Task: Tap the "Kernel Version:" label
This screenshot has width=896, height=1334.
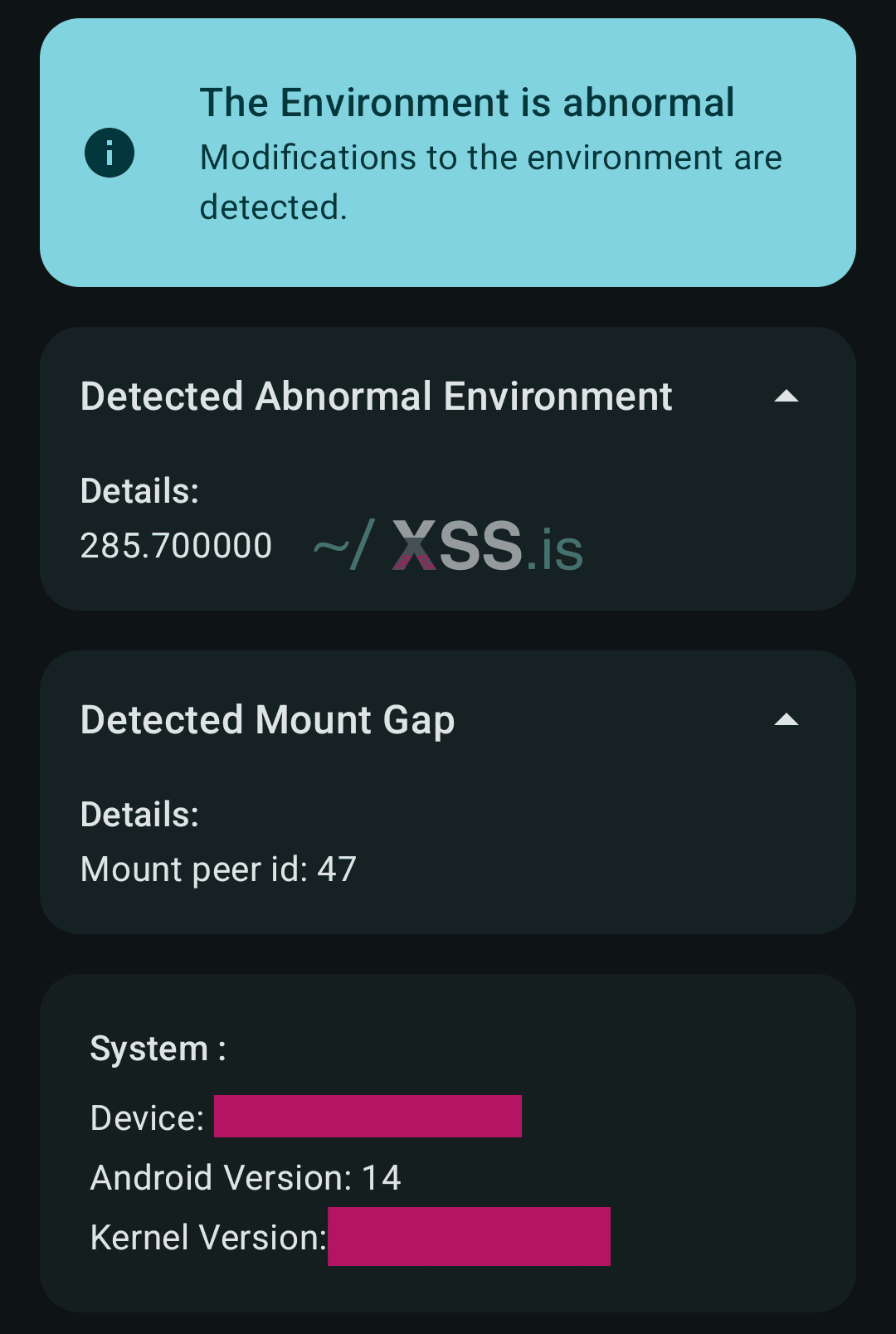Action: (207, 1238)
